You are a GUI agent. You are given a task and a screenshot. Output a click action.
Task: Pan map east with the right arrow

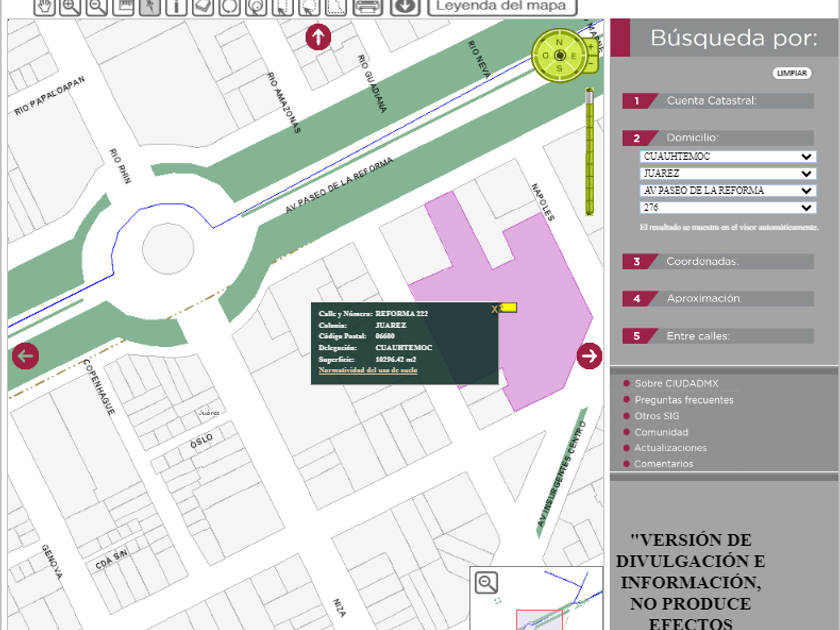[x=589, y=356]
